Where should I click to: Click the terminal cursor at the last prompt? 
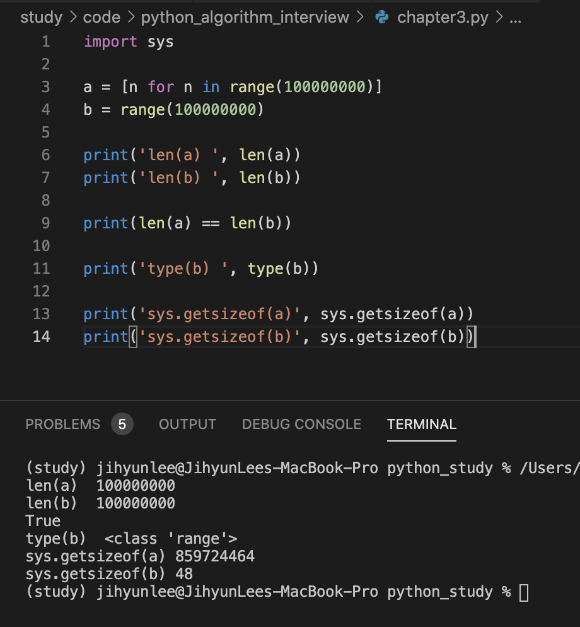coord(524,593)
